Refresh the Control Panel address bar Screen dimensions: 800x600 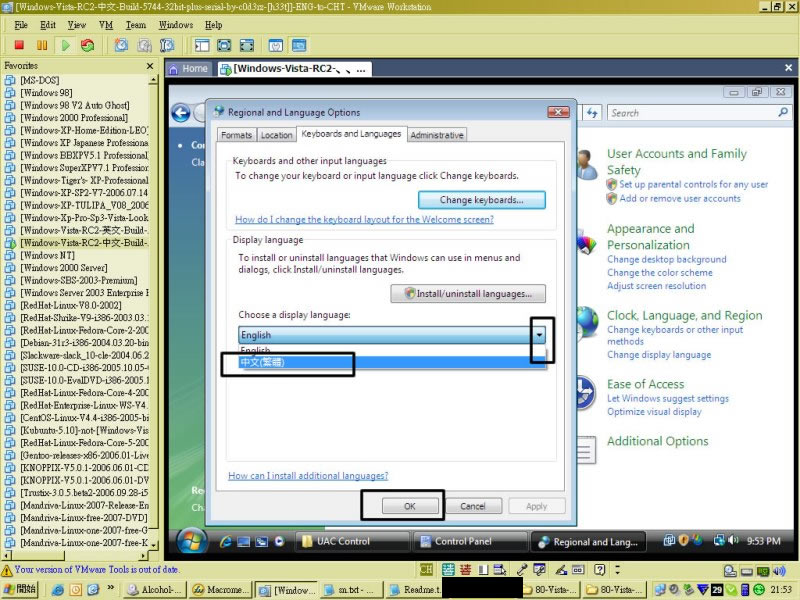click(592, 113)
